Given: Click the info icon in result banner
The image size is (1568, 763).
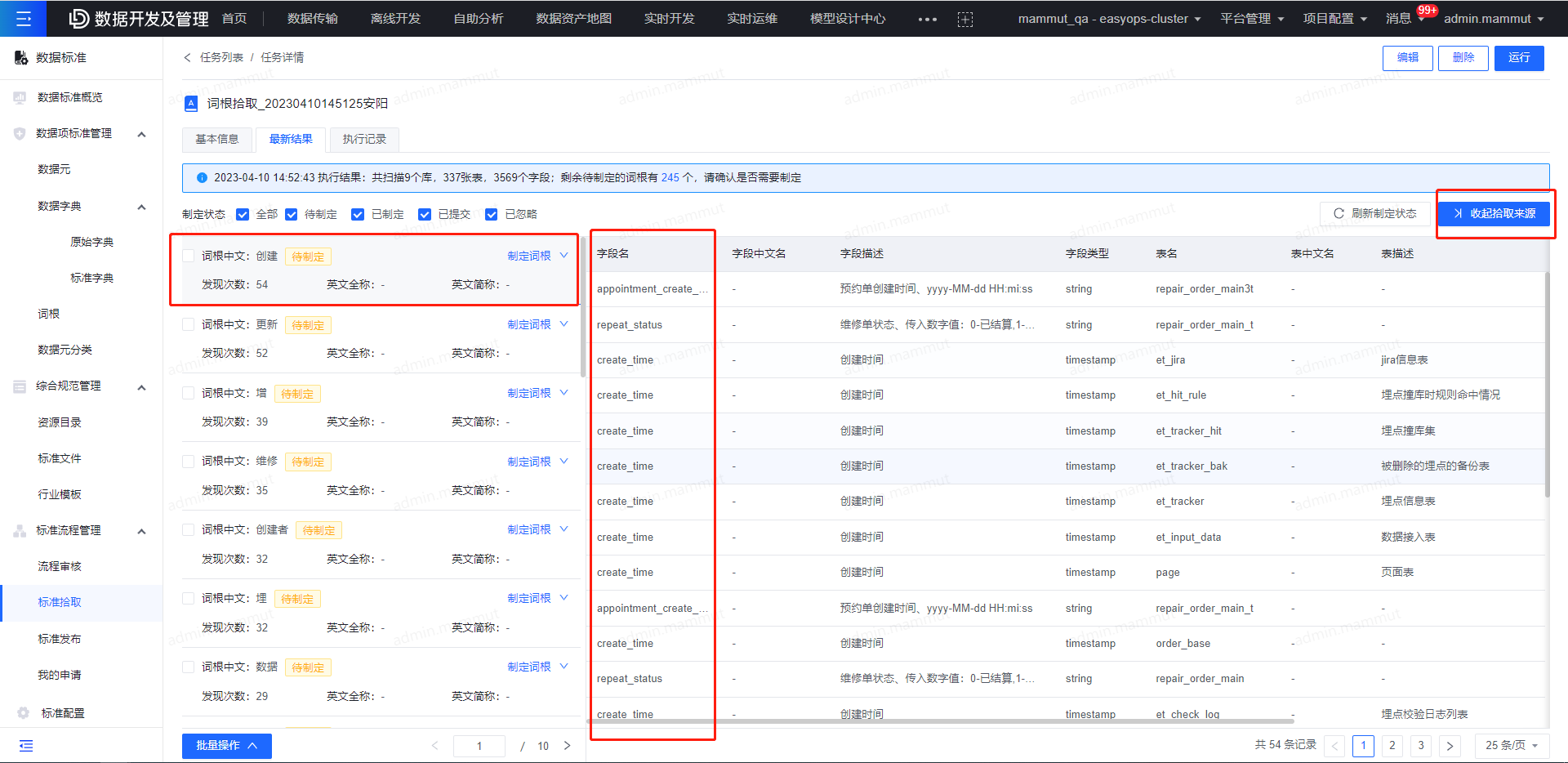Looking at the screenshot, I should click(x=202, y=177).
